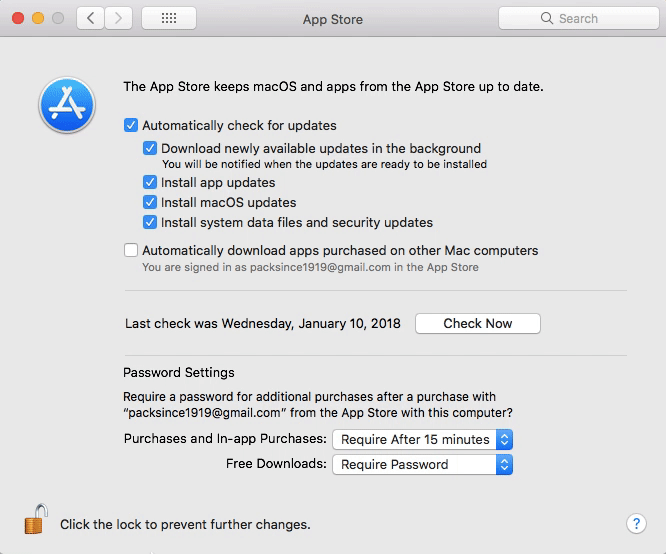Viewport: 666px width, 554px height.
Task: Toggle Download newly available updates in background
Action: click(x=150, y=148)
